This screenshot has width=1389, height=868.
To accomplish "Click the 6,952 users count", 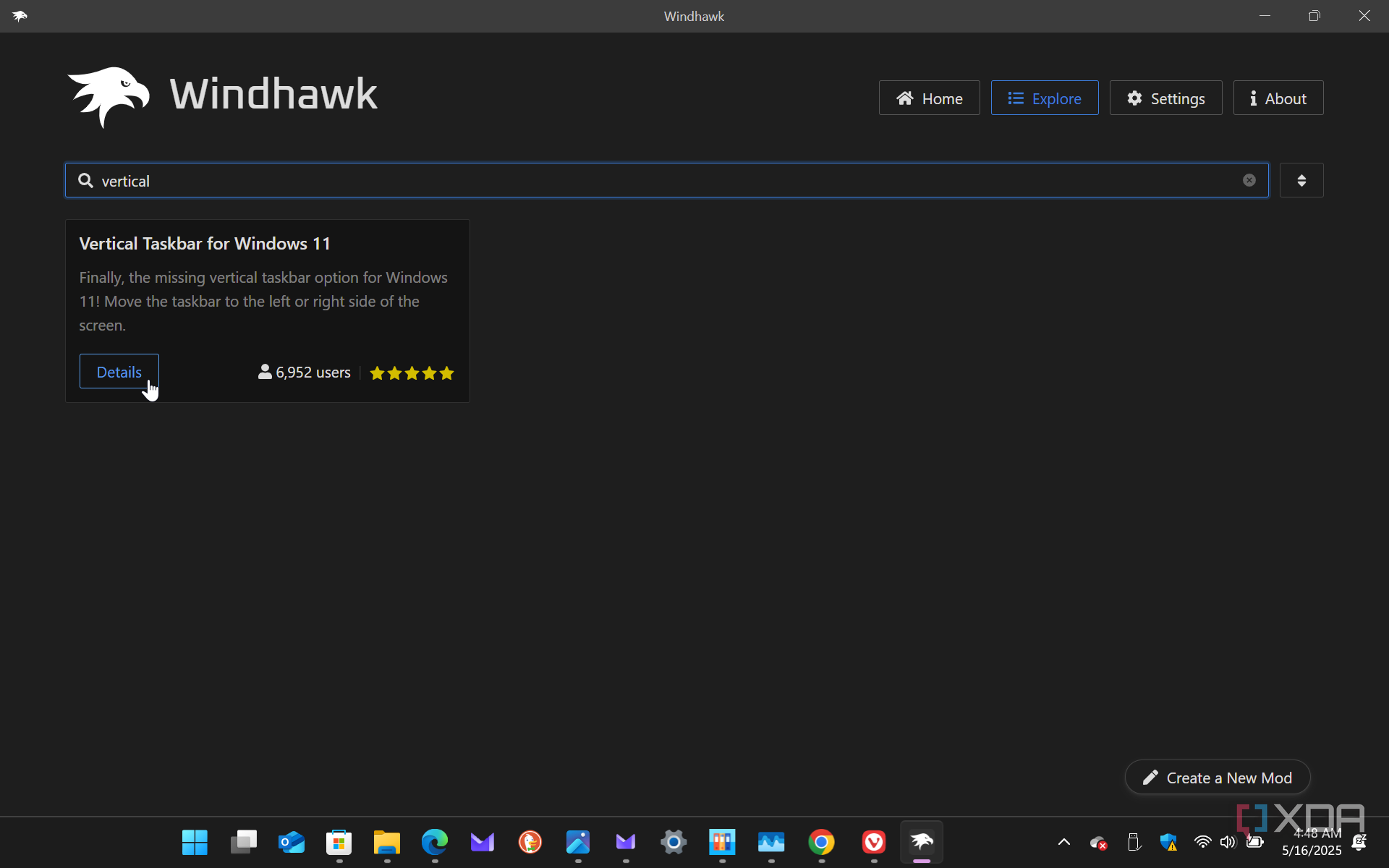I will click(305, 373).
